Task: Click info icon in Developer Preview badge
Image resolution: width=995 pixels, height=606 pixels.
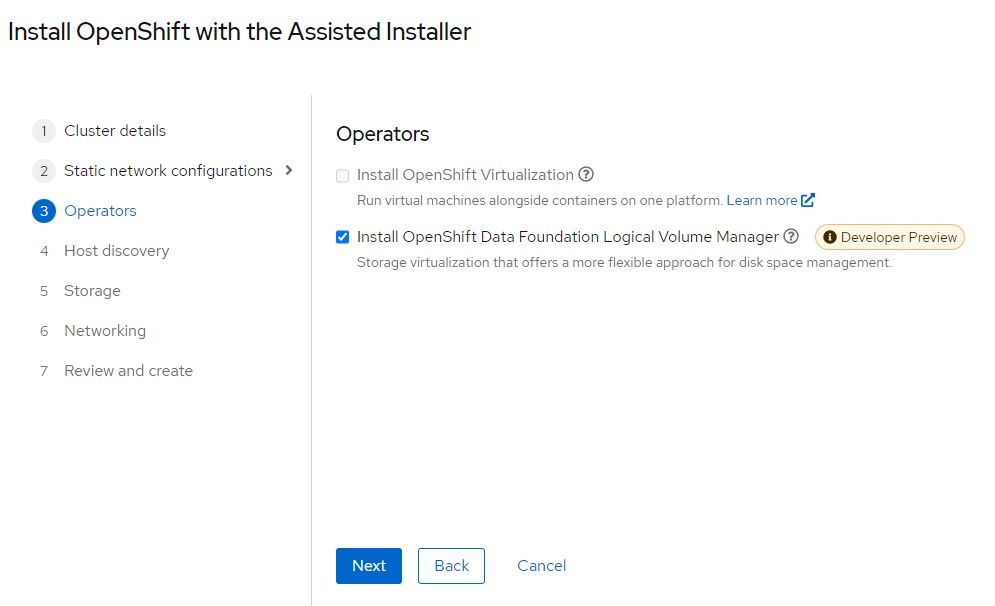Action: (829, 237)
